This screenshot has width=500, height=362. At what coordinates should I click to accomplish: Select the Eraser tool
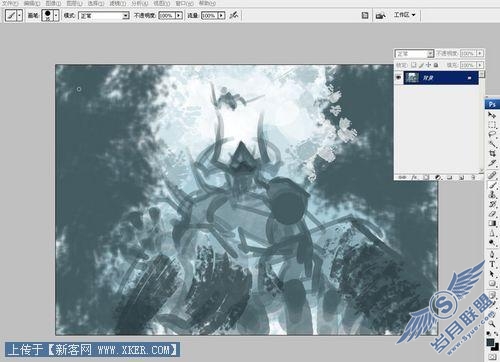tap(492, 214)
